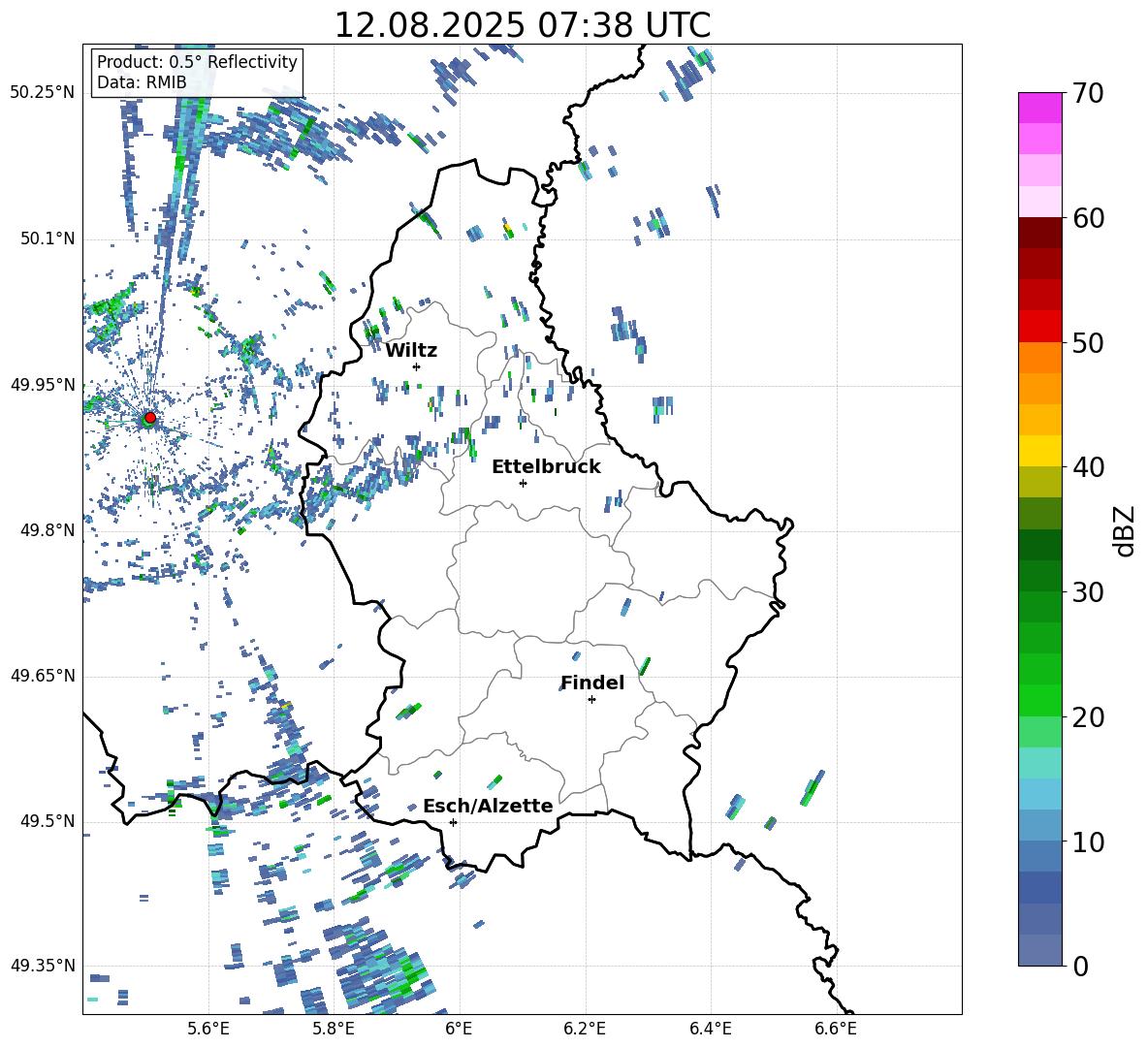Click the title 12.08.2025 07:38 UTC
Screen dimensions: 1148x1048
tap(523, 25)
